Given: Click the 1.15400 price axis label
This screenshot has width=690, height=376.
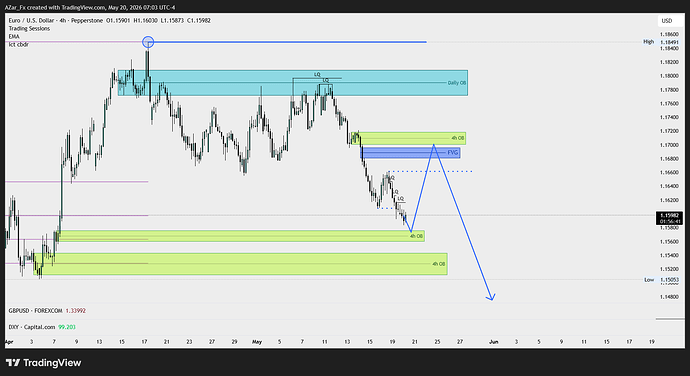Looking at the screenshot, I should [669, 255].
